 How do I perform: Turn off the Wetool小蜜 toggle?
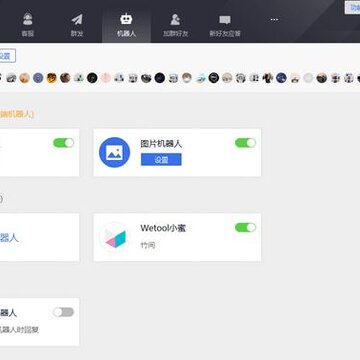tap(245, 227)
